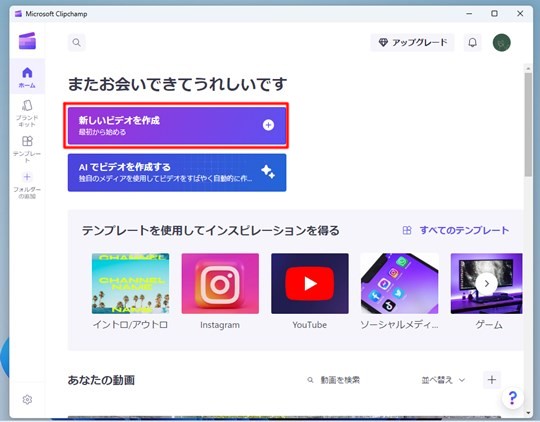Click the Clipchamp logo in sidebar
The height and width of the screenshot is (422, 540).
(27, 41)
